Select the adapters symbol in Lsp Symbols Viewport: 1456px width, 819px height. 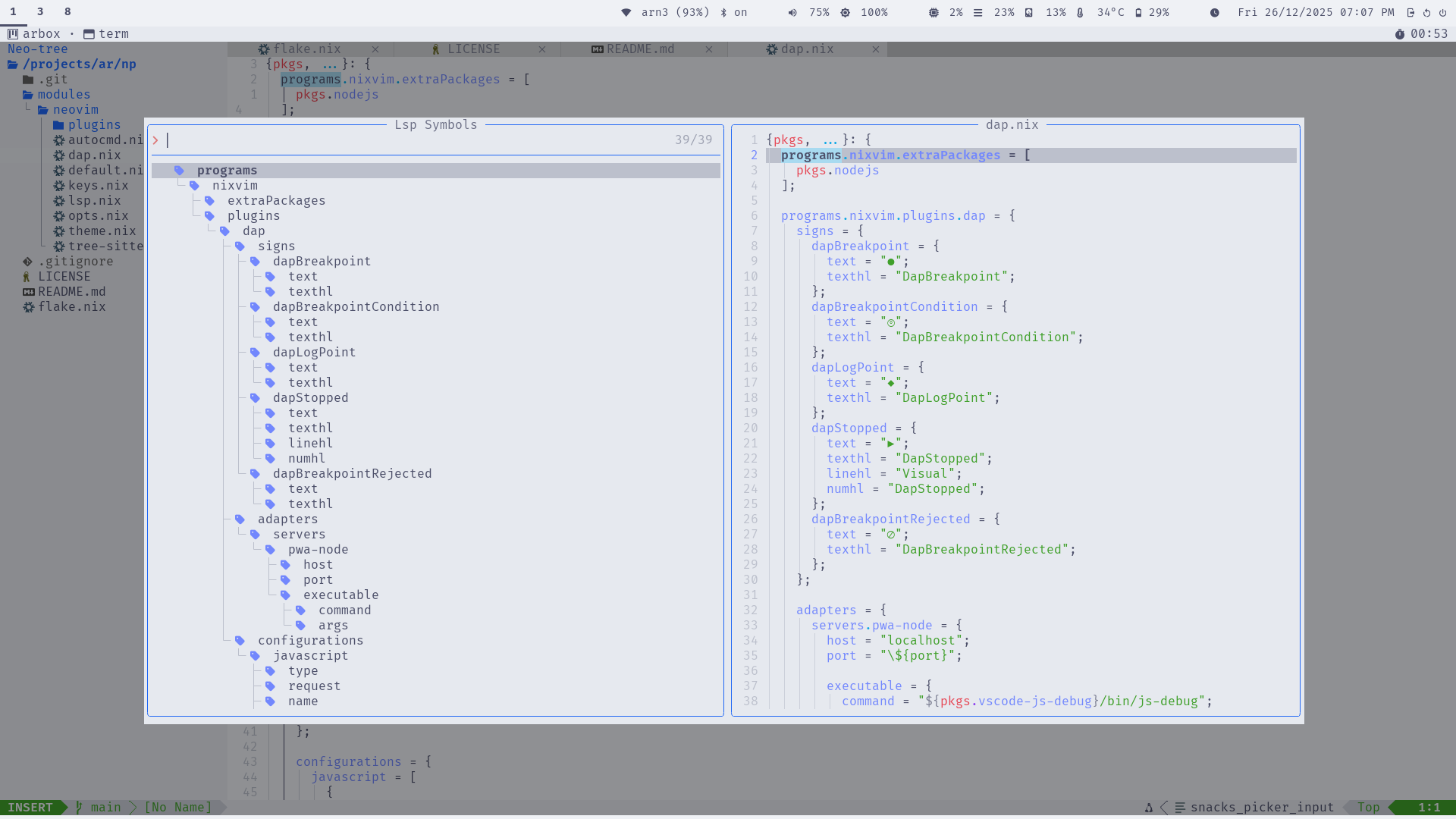[x=287, y=519]
